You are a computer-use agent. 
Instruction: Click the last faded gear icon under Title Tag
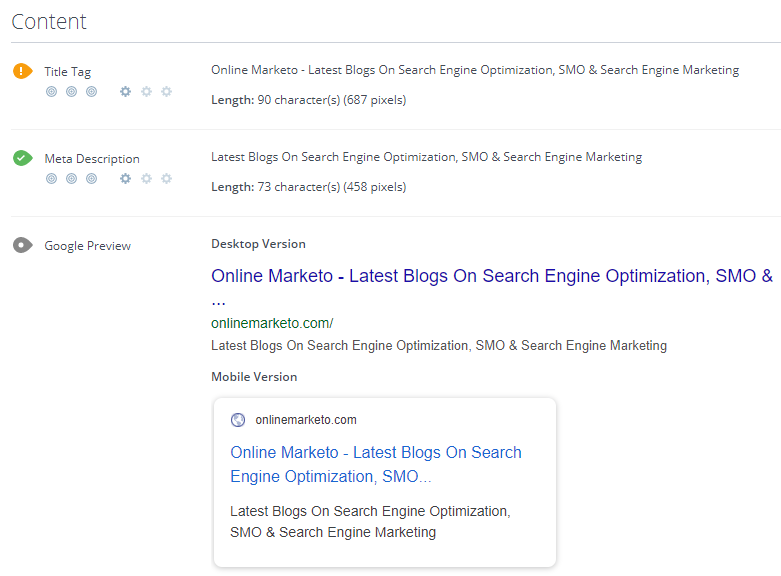[166, 92]
